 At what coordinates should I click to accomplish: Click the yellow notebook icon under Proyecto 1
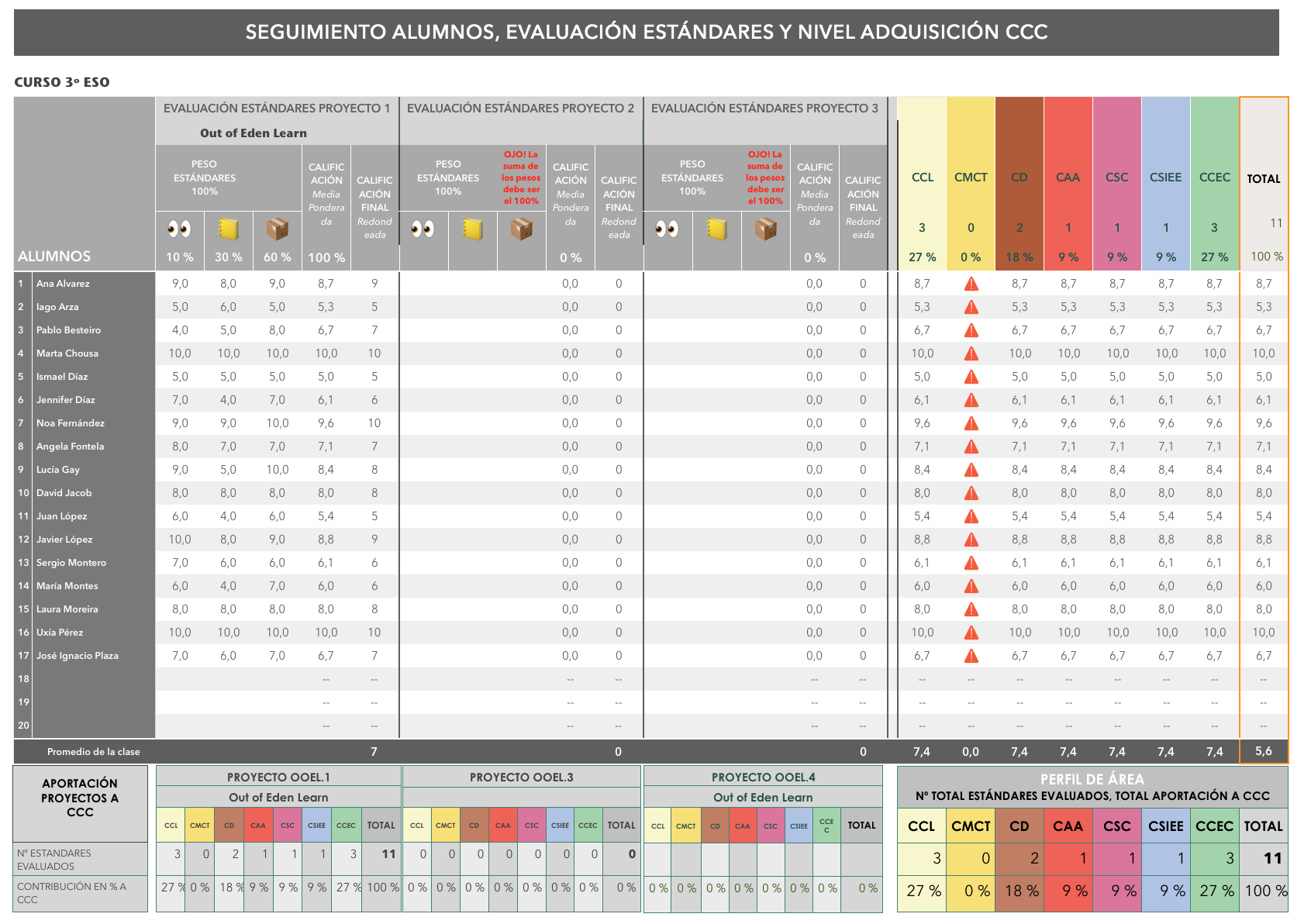coord(228,229)
